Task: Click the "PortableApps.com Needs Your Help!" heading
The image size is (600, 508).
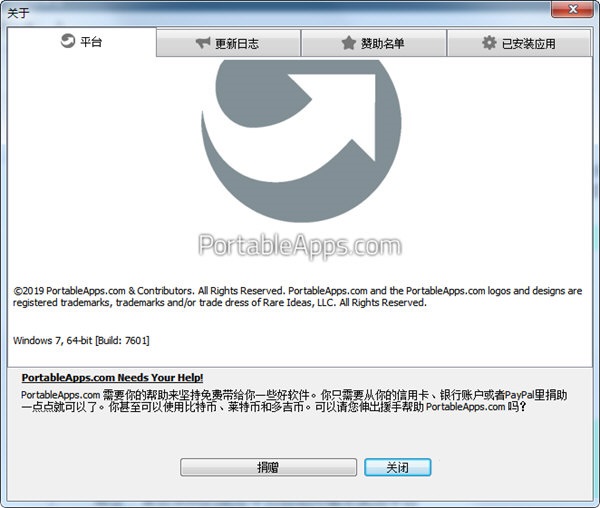Action: [x=112, y=378]
